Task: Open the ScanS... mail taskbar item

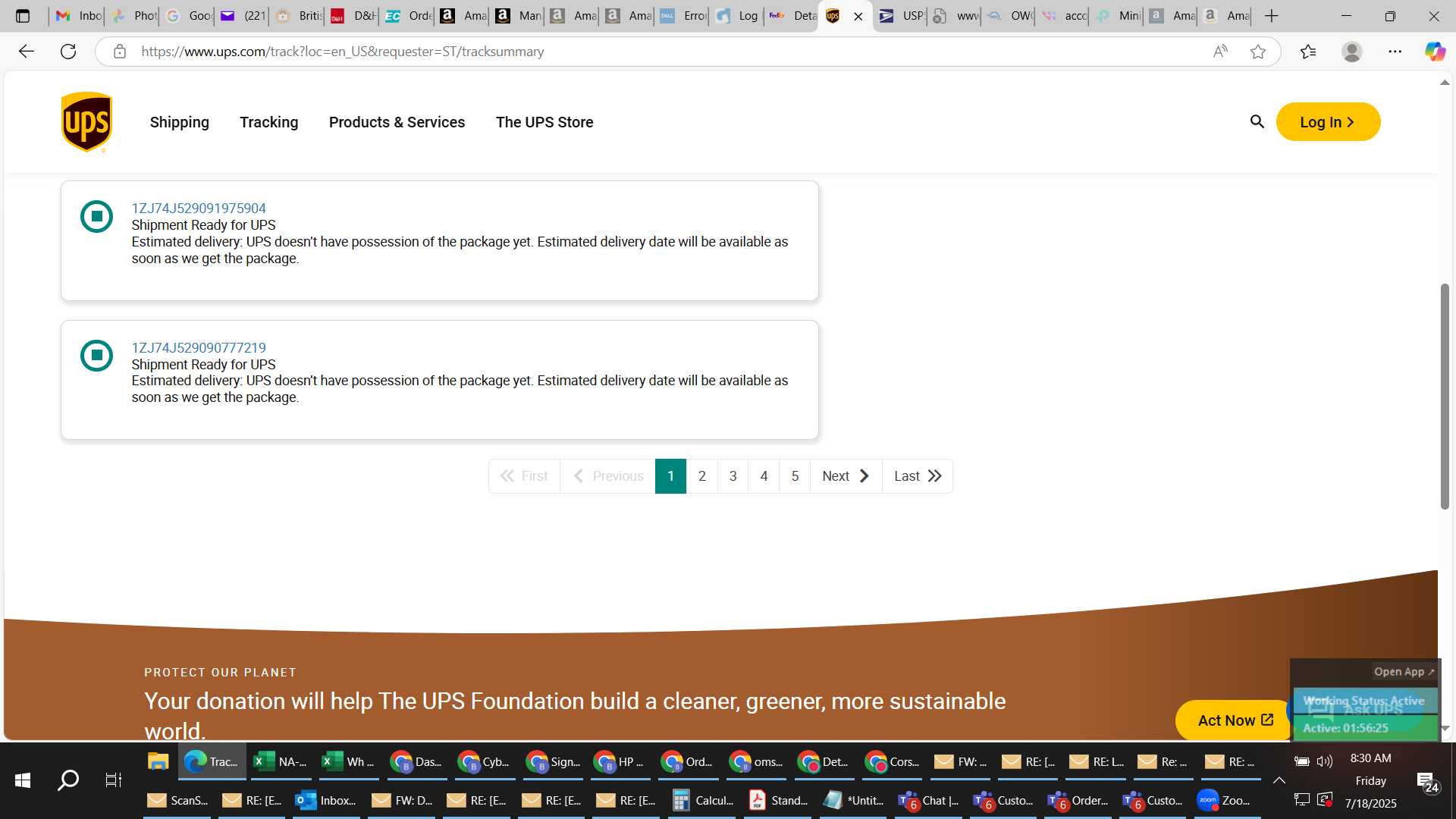Action: (178, 800)
